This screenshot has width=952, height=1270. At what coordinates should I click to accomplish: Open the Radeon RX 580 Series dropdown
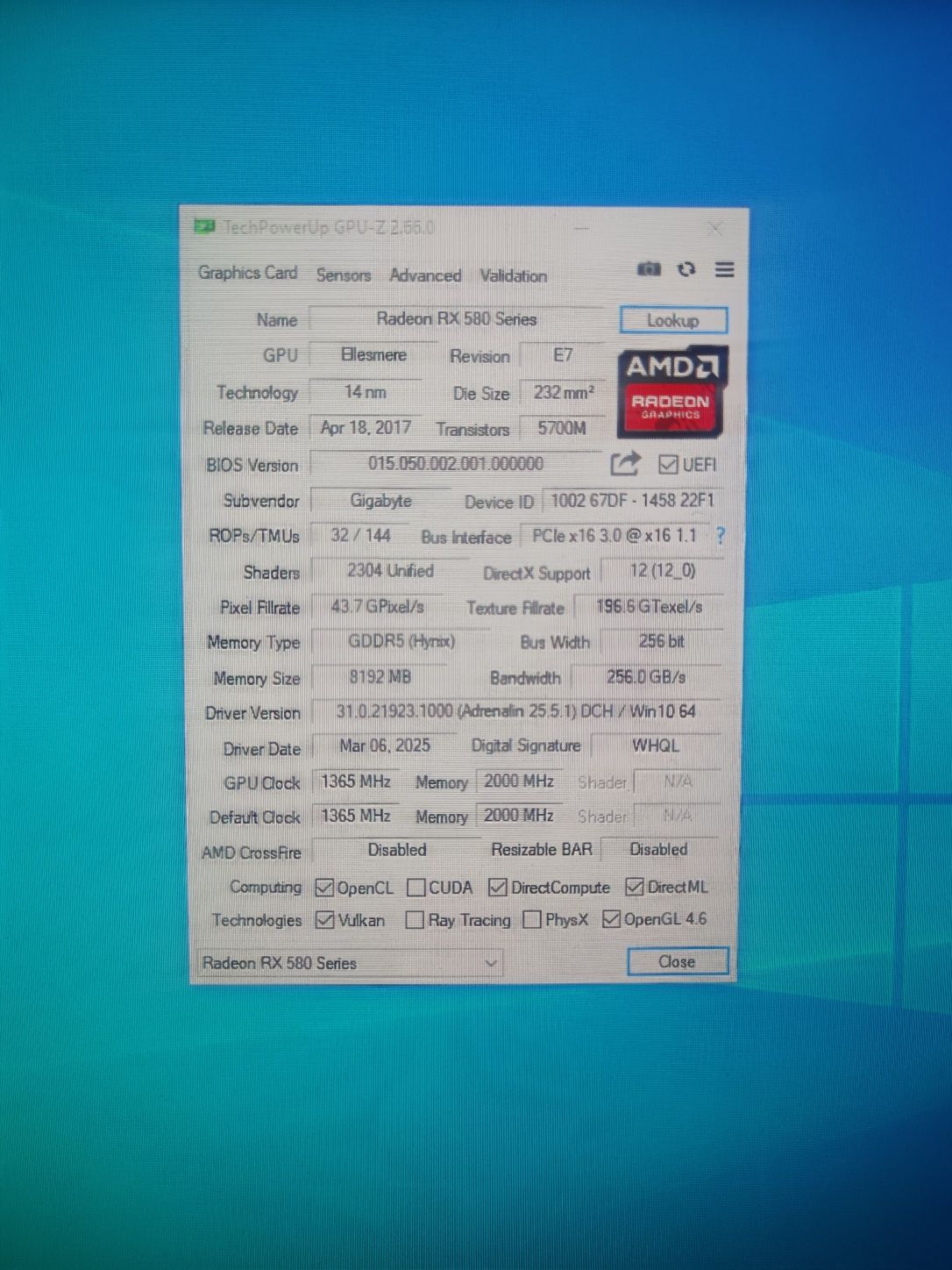(351, 962)
